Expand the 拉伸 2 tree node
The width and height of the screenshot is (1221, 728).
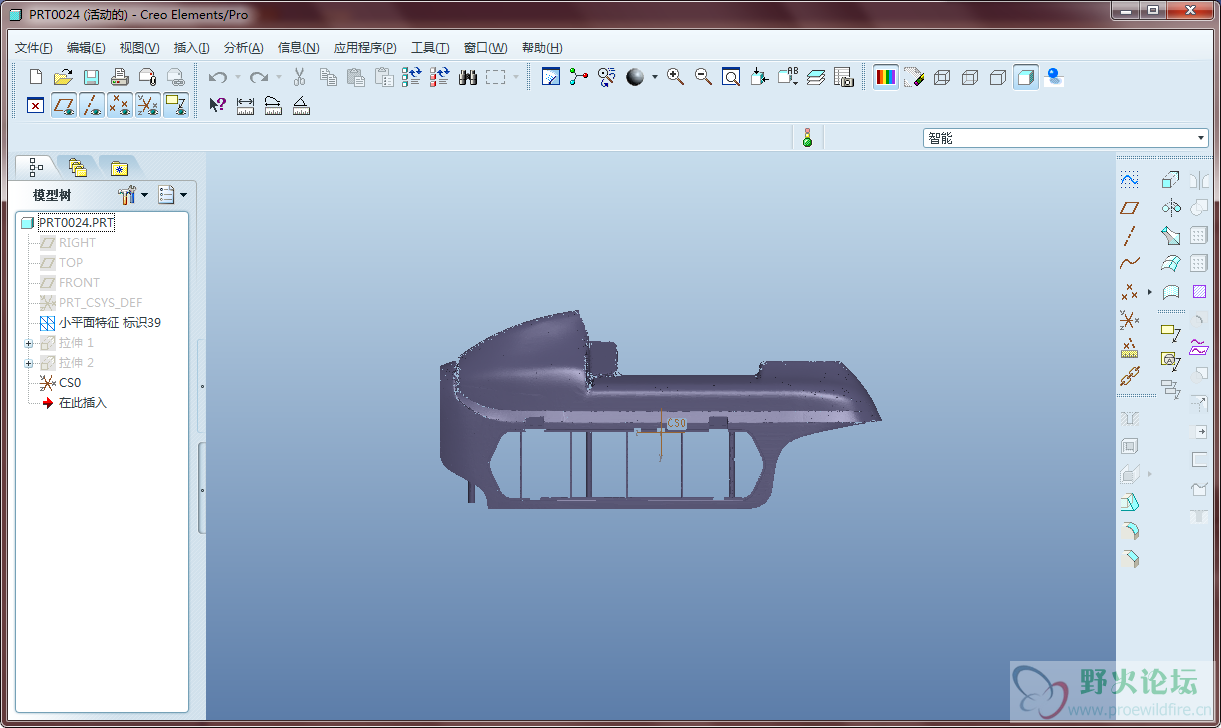coord(29,363)
